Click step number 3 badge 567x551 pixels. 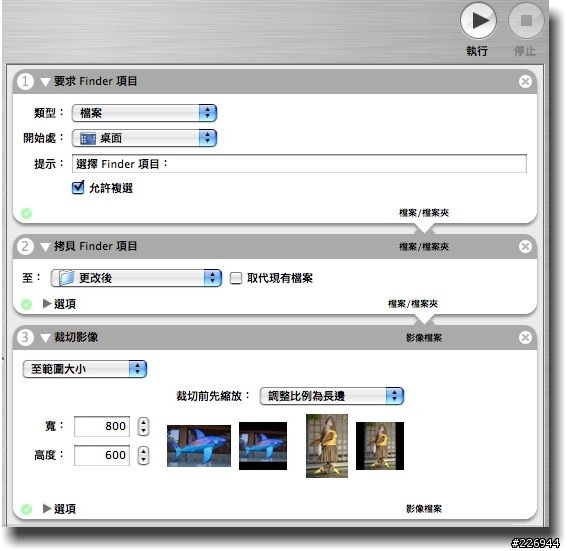pyautogui.click(x=25, y=337)
